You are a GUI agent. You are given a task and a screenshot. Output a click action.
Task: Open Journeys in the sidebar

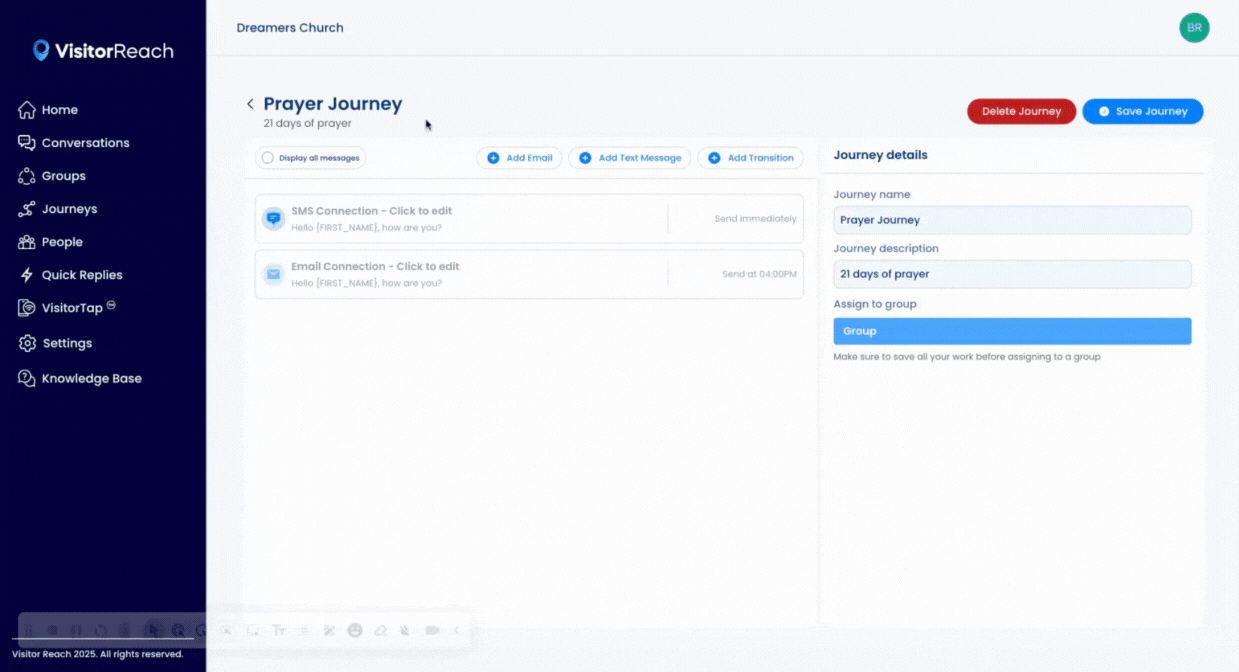(69, 209)
